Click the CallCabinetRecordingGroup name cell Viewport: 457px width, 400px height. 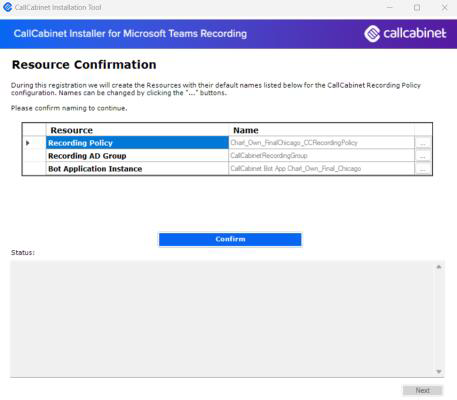[x=322, y=156]
